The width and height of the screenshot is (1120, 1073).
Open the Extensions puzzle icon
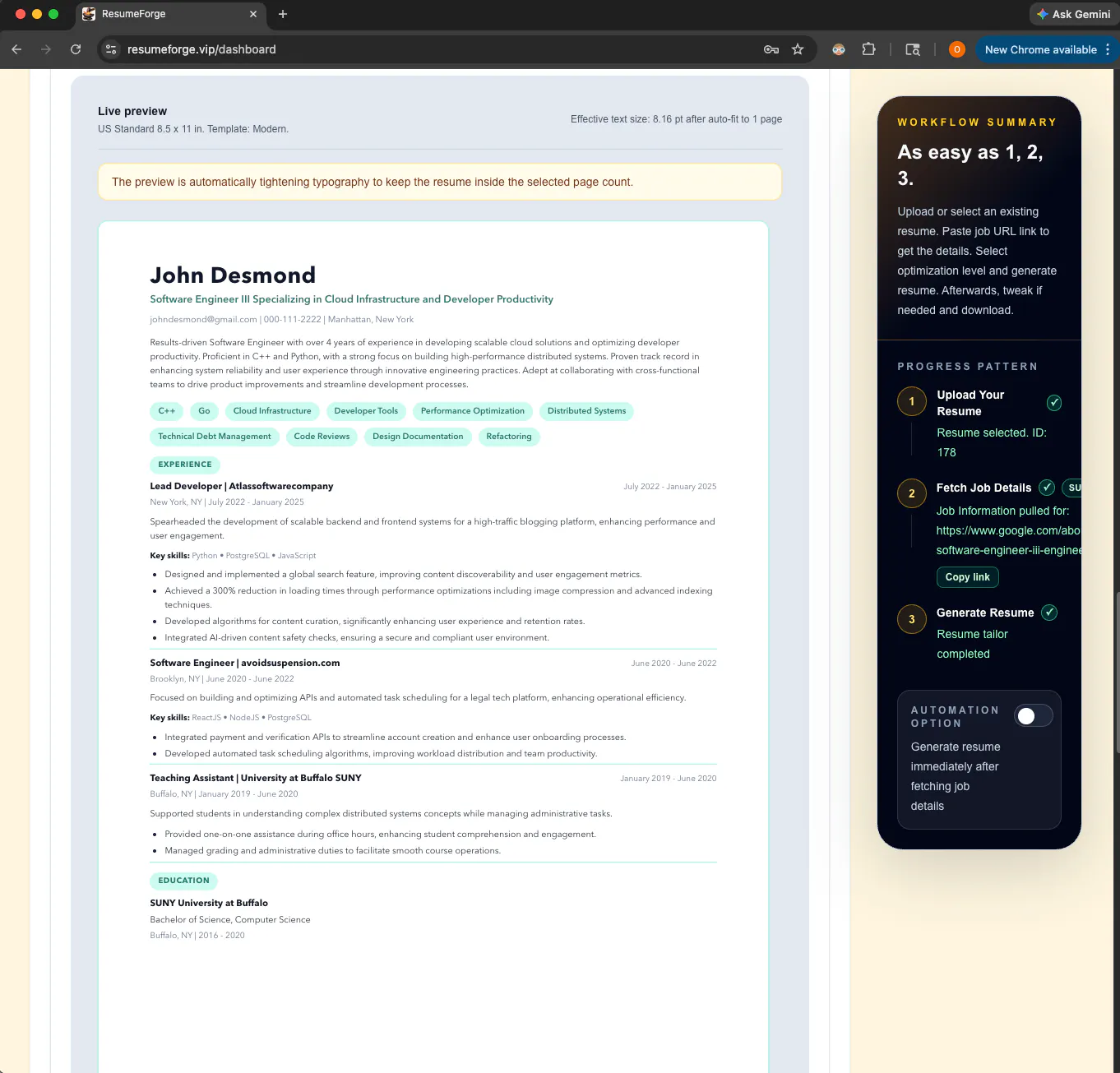(868, 49)
